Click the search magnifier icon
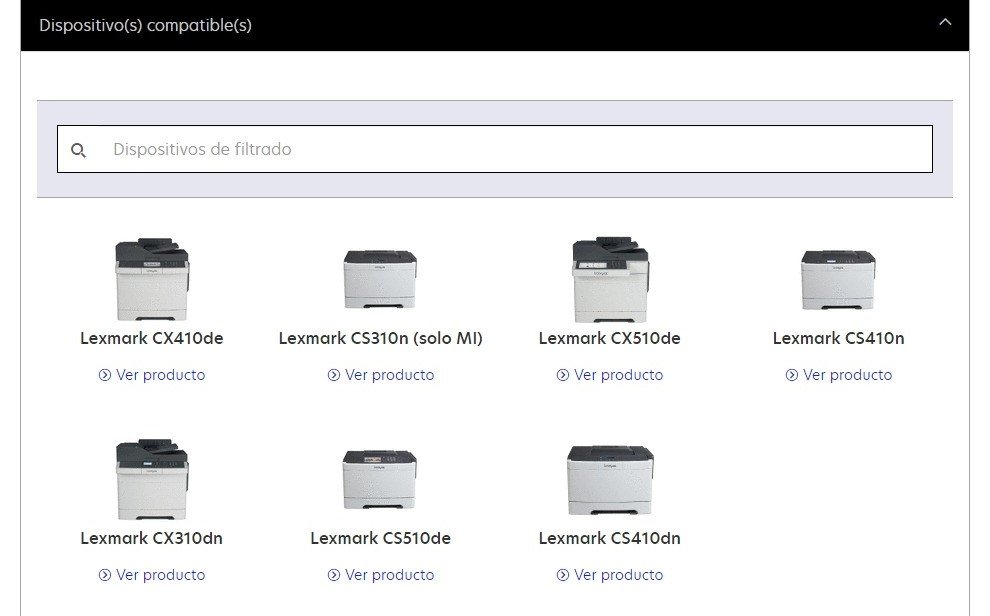990x616 pixels. [79, 150]
